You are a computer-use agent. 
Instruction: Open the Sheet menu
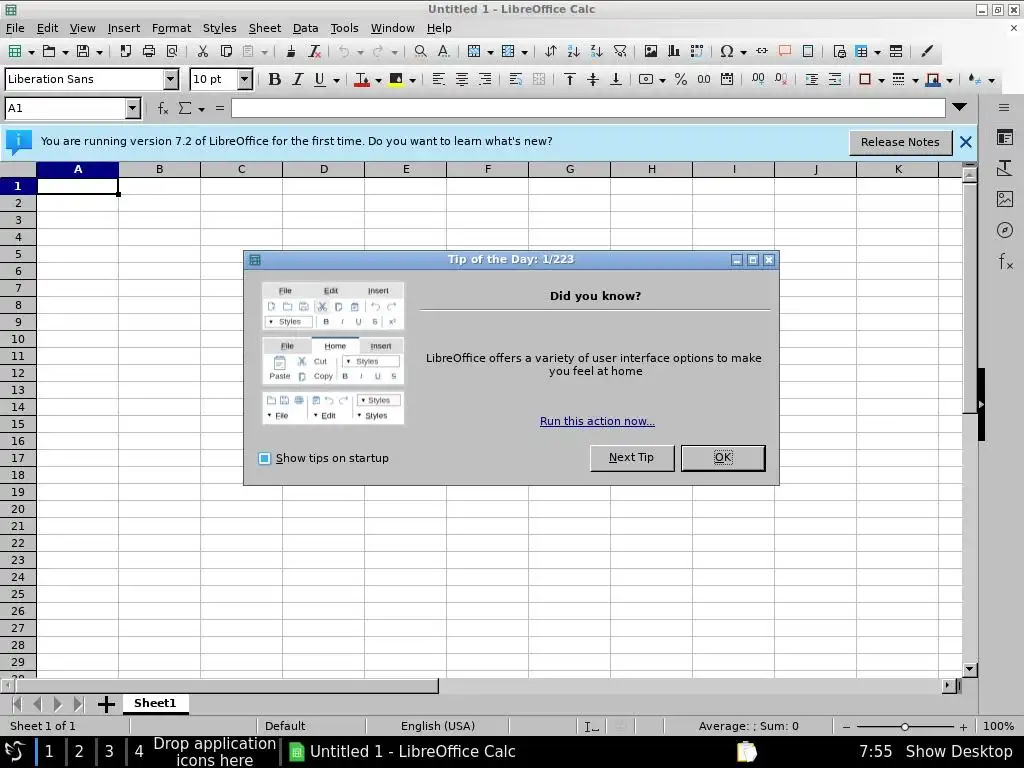(x=264, y=28)
